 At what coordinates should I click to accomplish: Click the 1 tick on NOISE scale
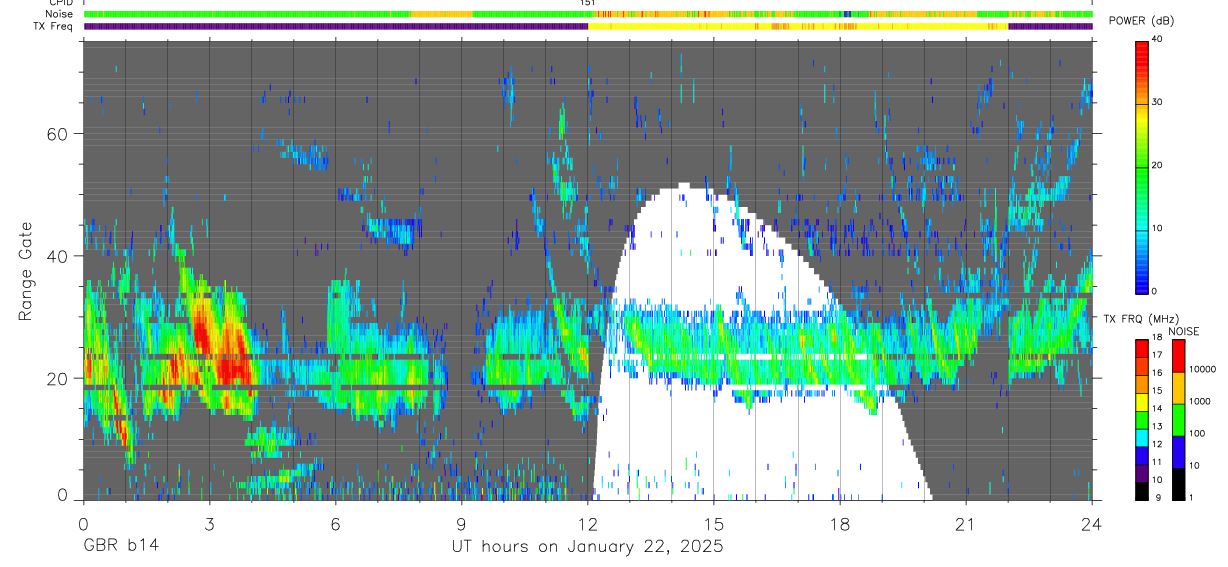(1191, 498)
